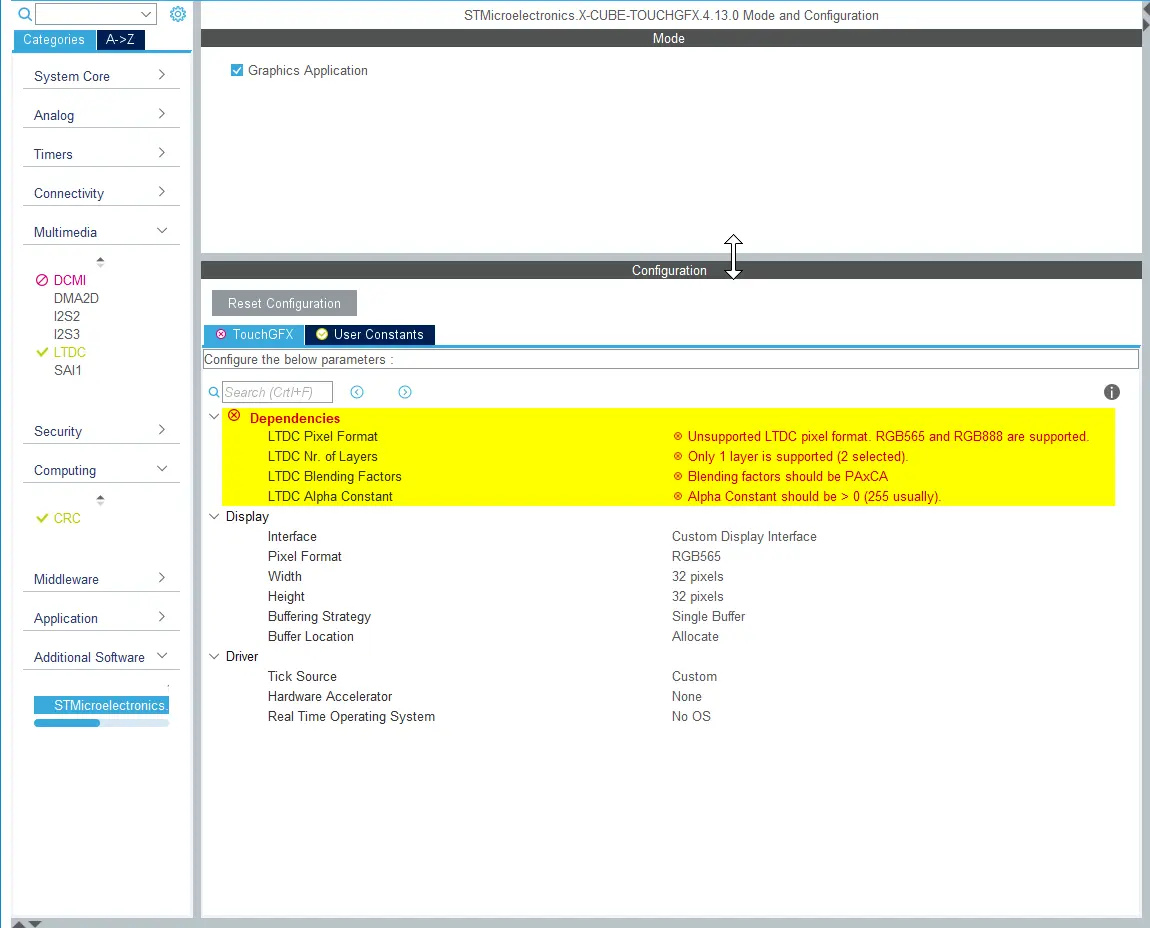
Task: Click the parameter search magnifier icon
Action: (x=214, y=392)
